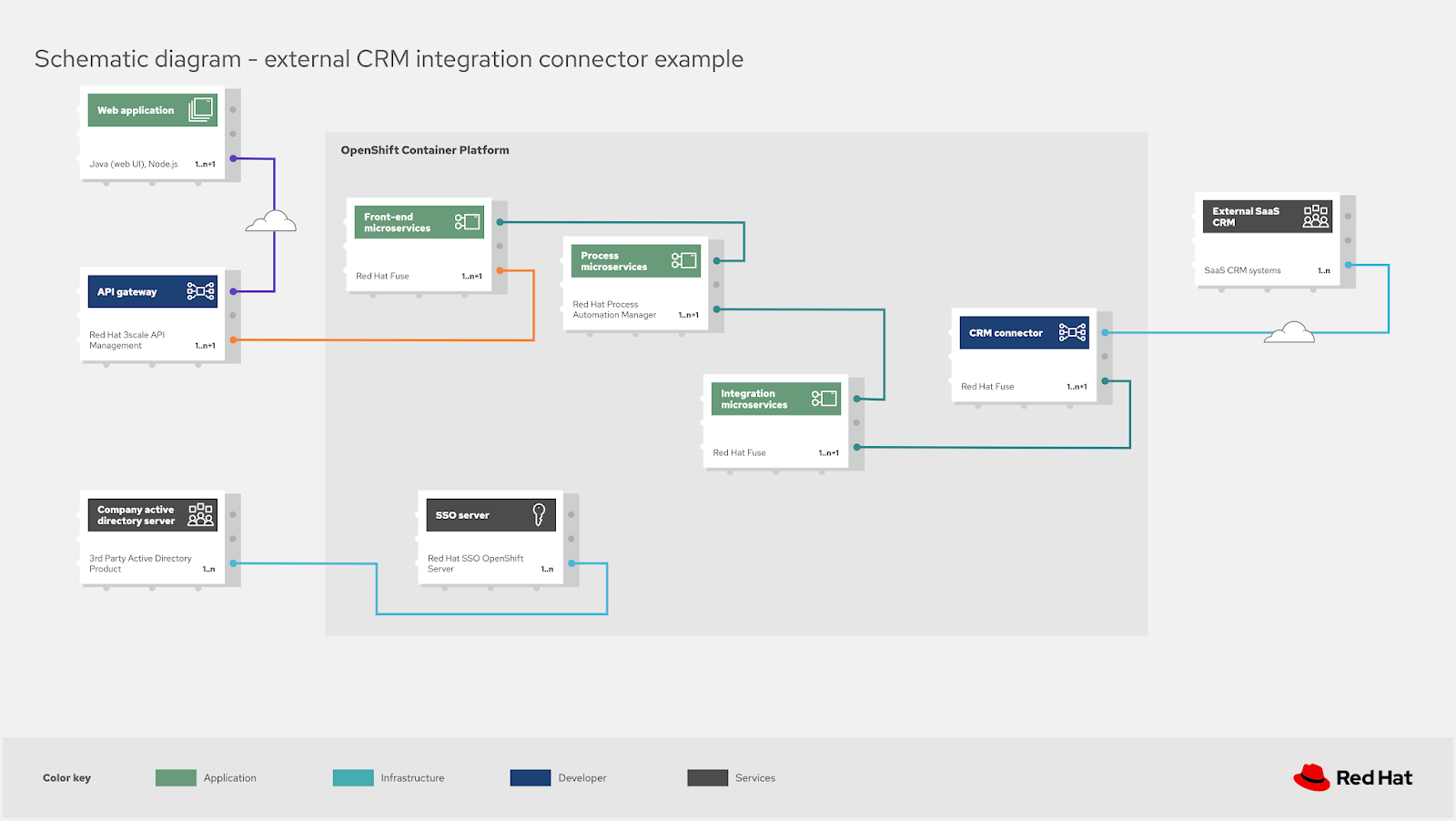
Task: Select the CRM connector network icon
Action: click(1072, 332)
